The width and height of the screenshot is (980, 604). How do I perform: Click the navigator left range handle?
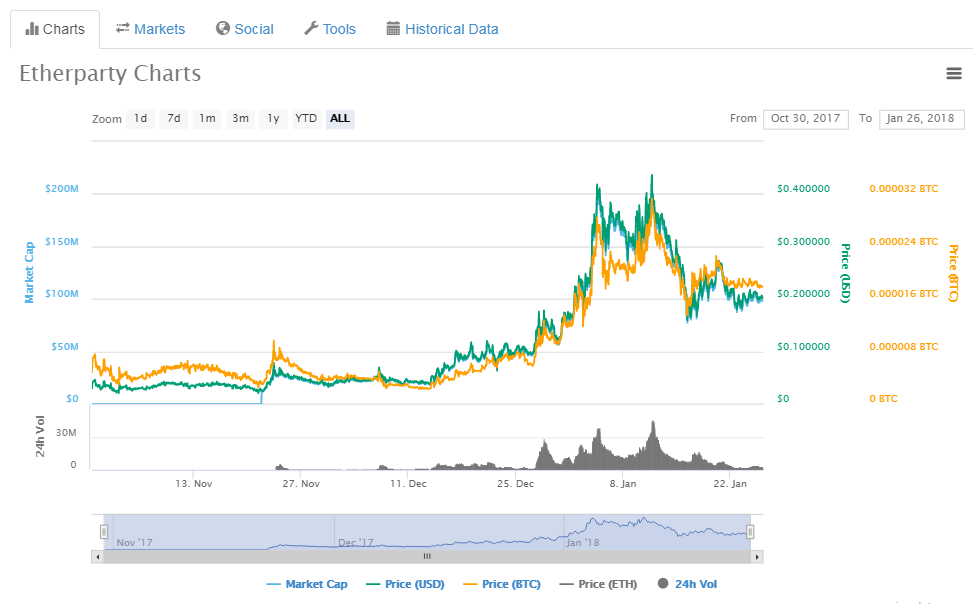coord(104,532)
